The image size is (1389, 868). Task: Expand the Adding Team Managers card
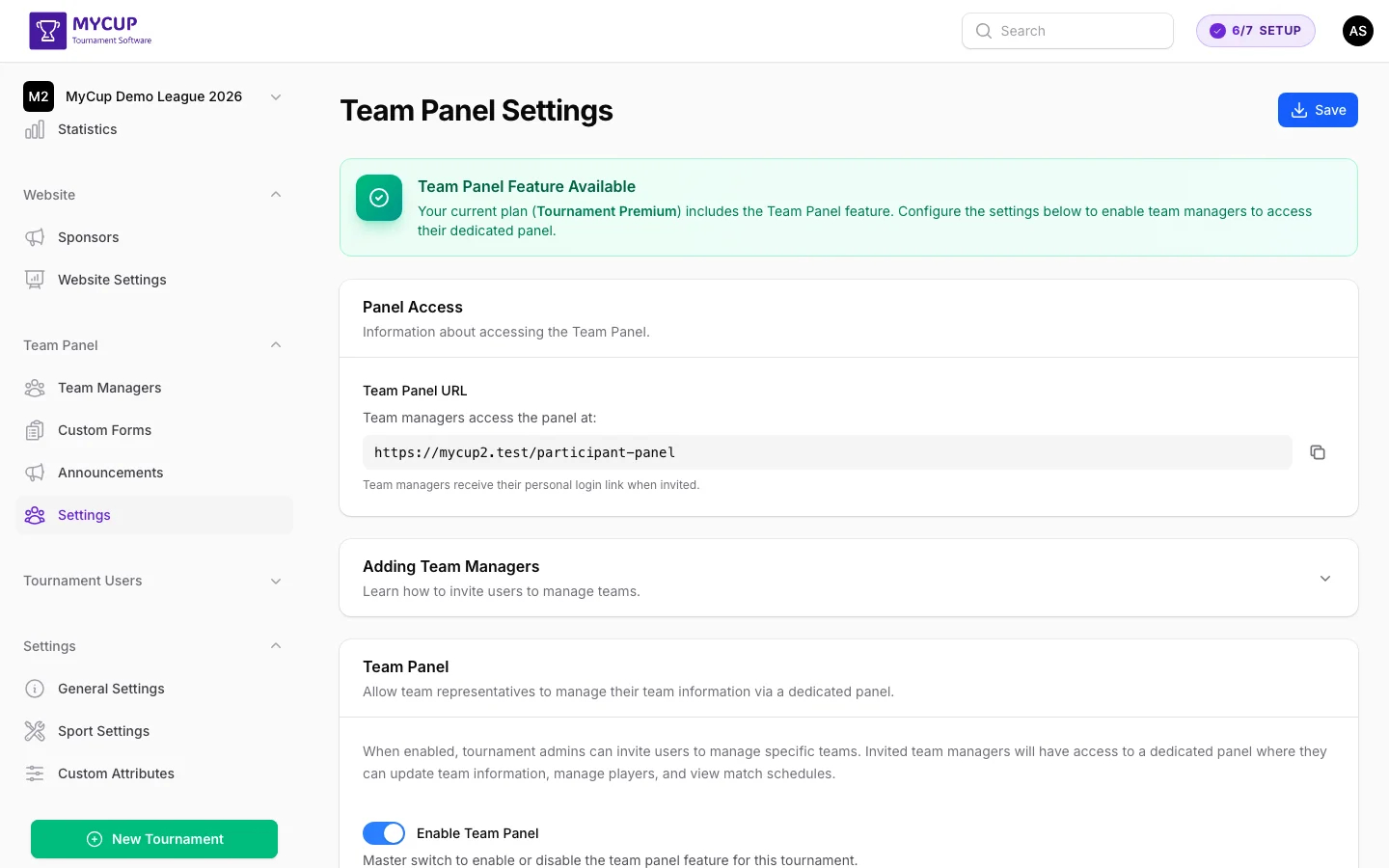[1325, 579]
